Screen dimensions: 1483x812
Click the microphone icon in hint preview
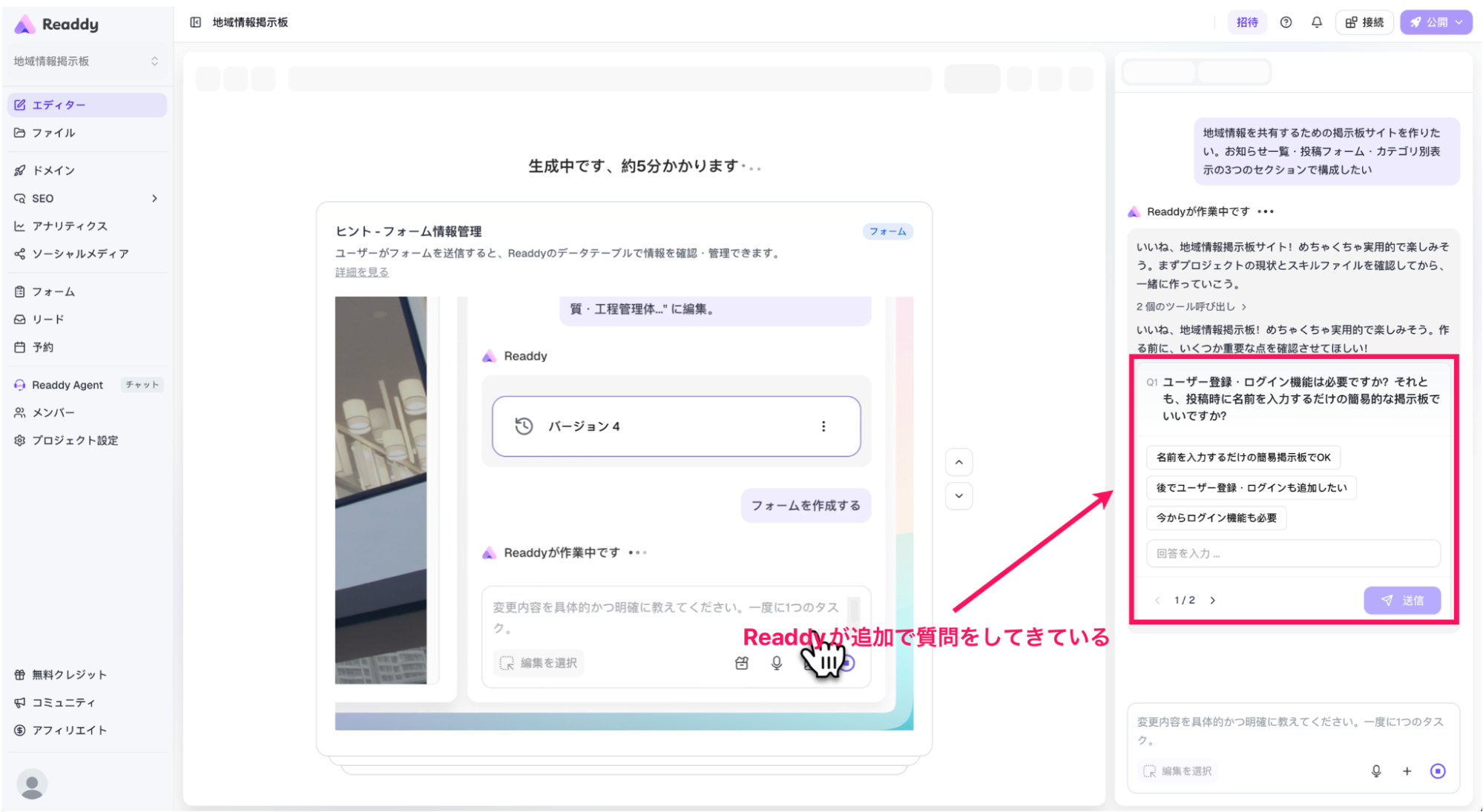click(x=777, y=663)
